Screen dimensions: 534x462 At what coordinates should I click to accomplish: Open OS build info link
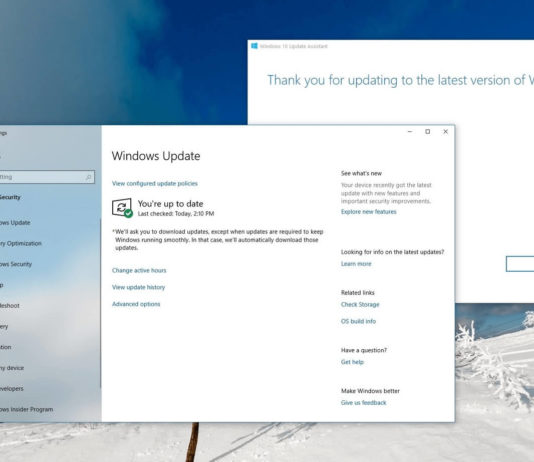(x=358, y=321)
